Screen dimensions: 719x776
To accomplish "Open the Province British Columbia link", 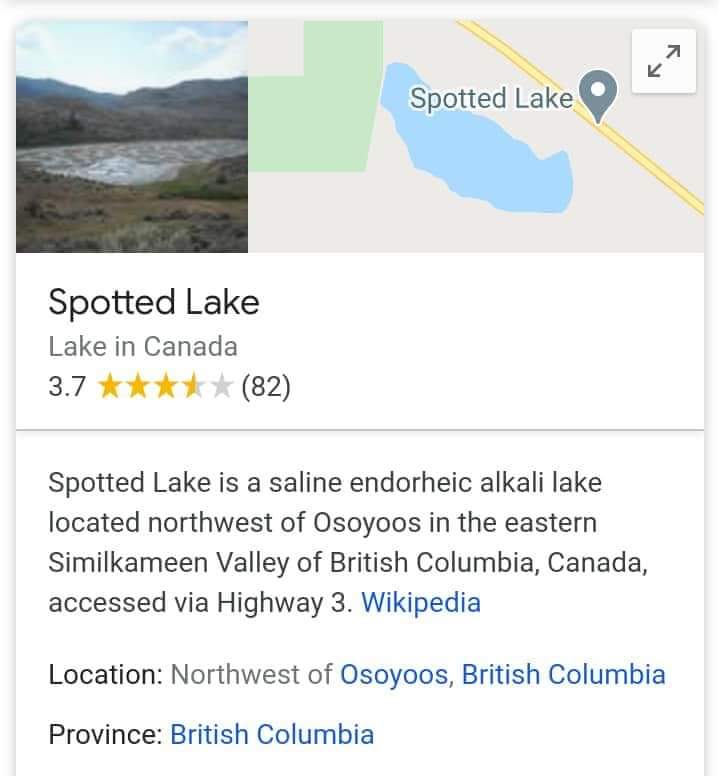I will tap(272, 734).
